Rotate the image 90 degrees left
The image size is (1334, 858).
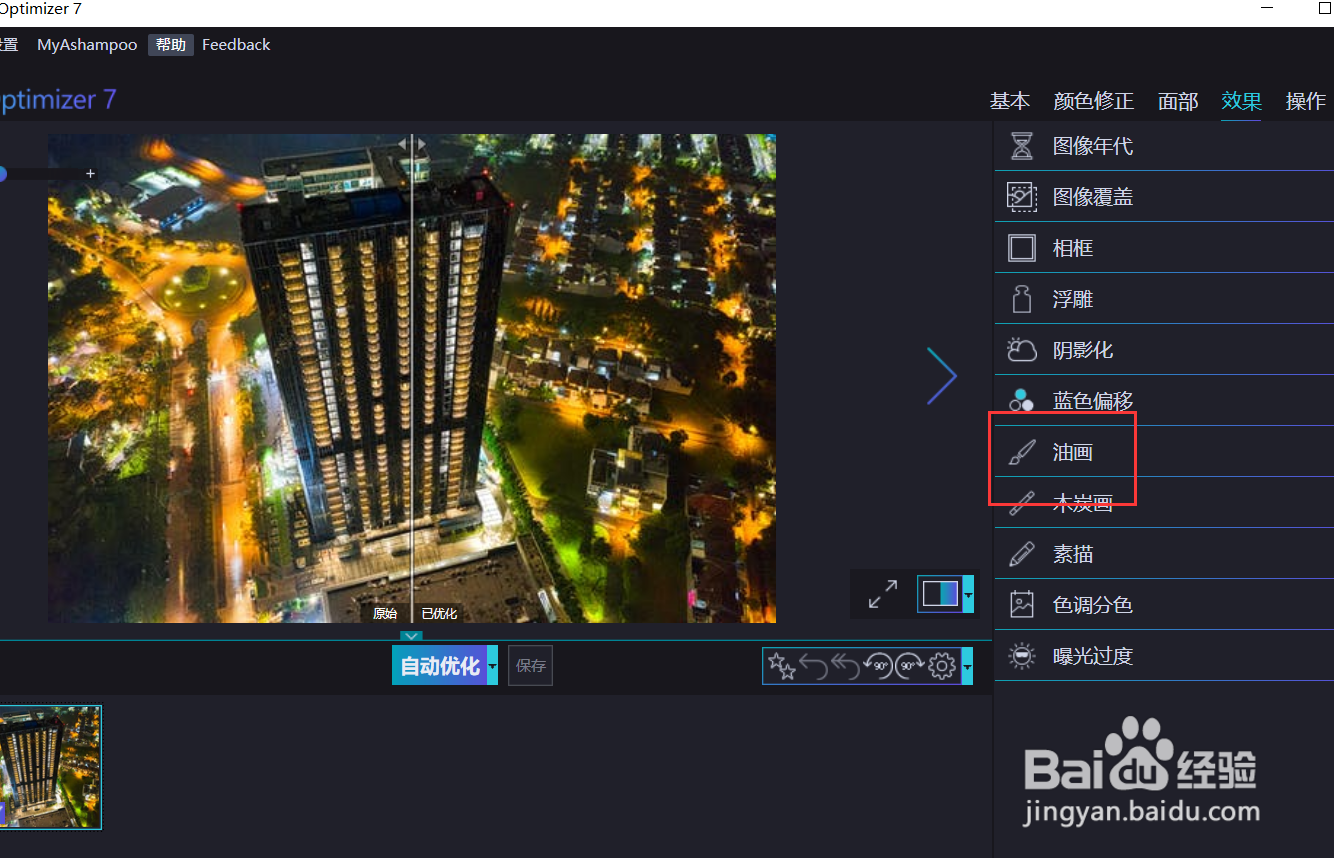pos(878,665)
